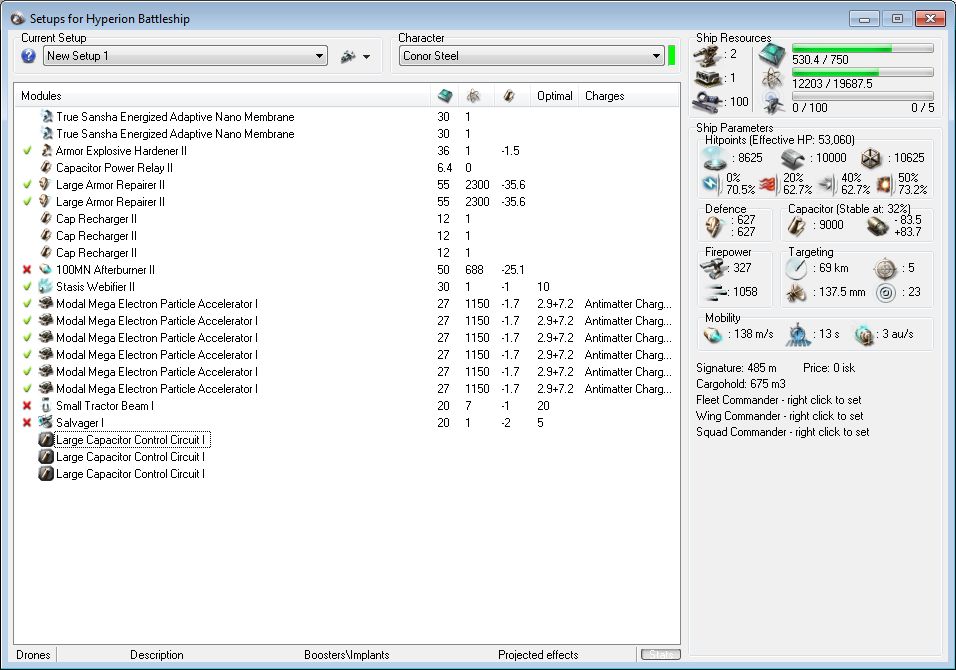956x670 pixels.
Task: Click the Armor Explosive Hardener II icon
Action: [46, 151]
